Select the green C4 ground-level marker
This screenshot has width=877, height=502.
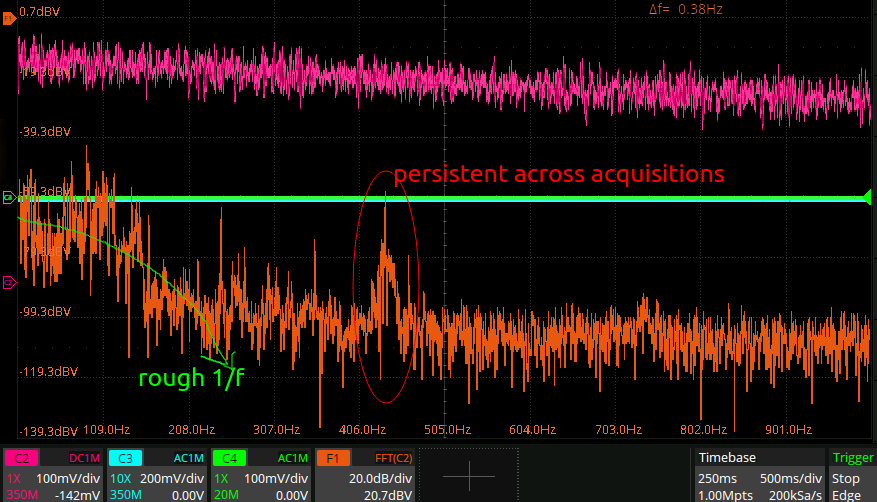click(x=8, y=197)
